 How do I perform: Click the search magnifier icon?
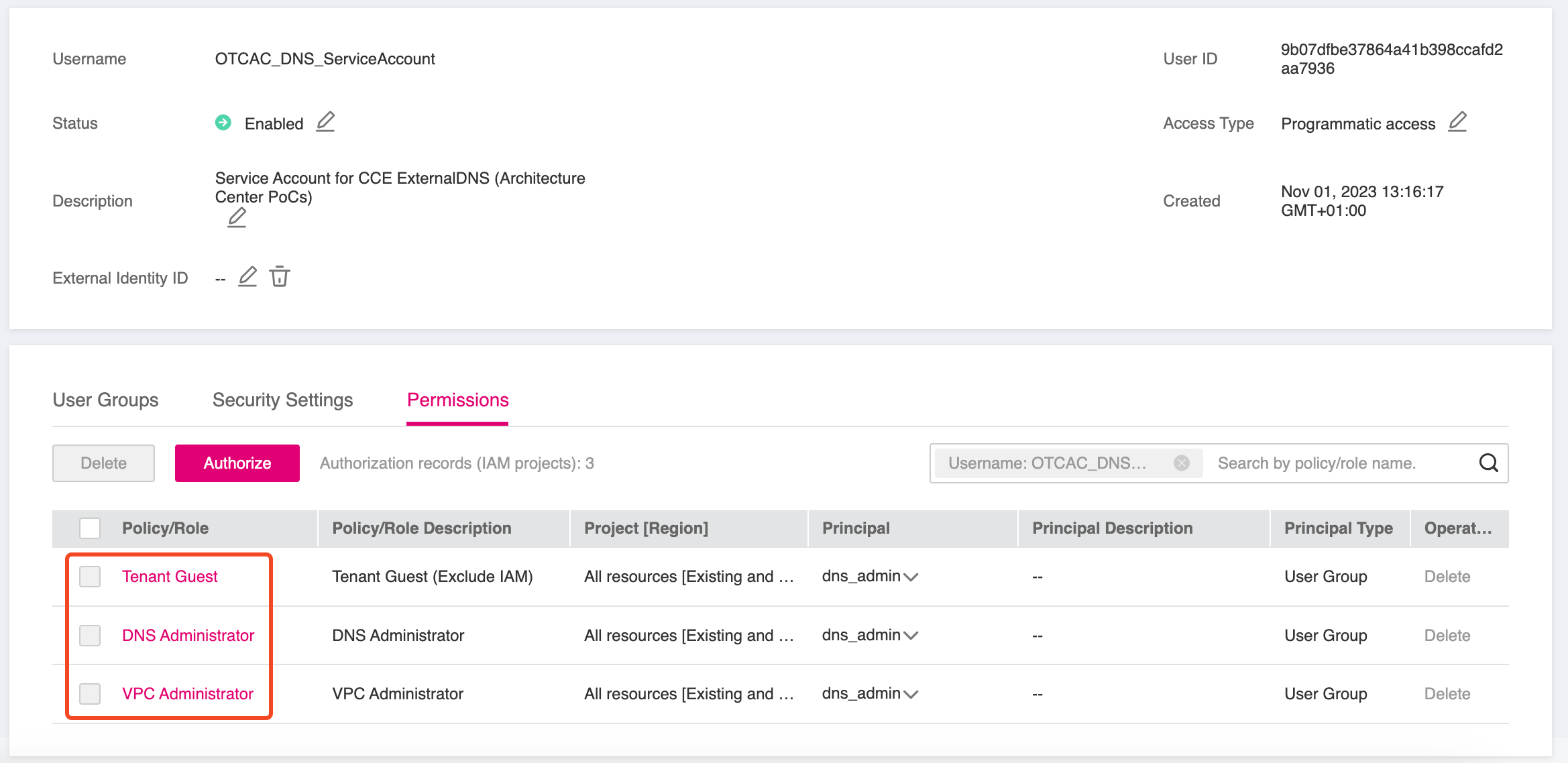coord(1488,463)
